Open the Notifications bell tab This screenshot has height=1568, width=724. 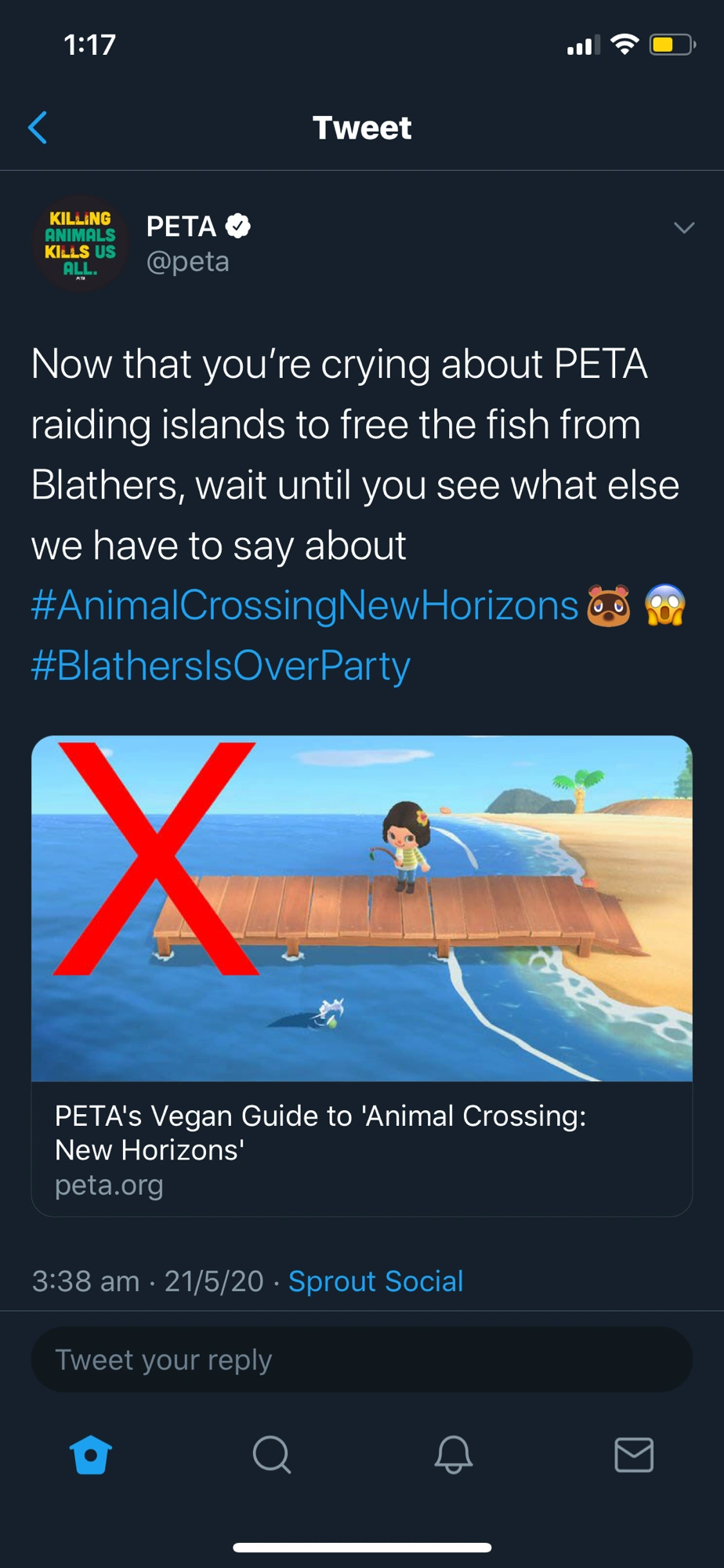(x=453, y=1455)
